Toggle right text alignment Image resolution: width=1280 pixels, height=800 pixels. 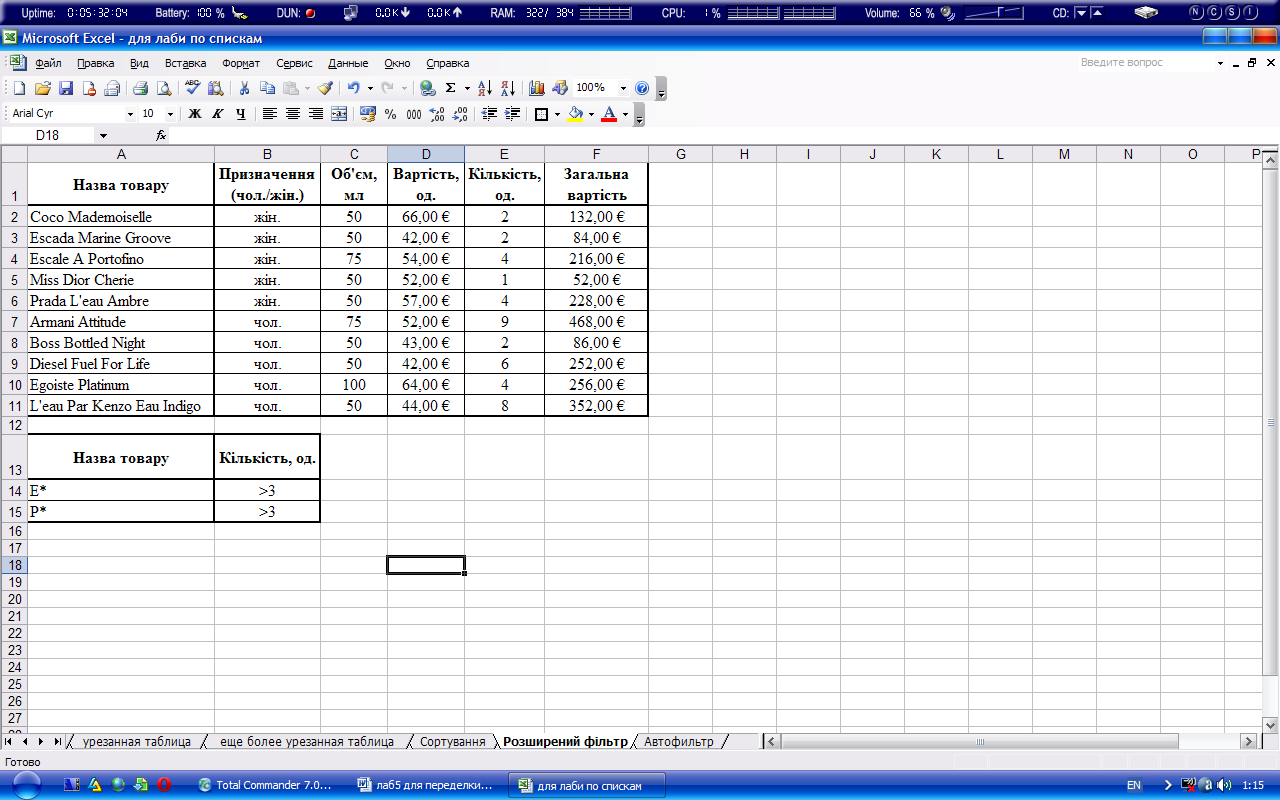click(316, 114)
